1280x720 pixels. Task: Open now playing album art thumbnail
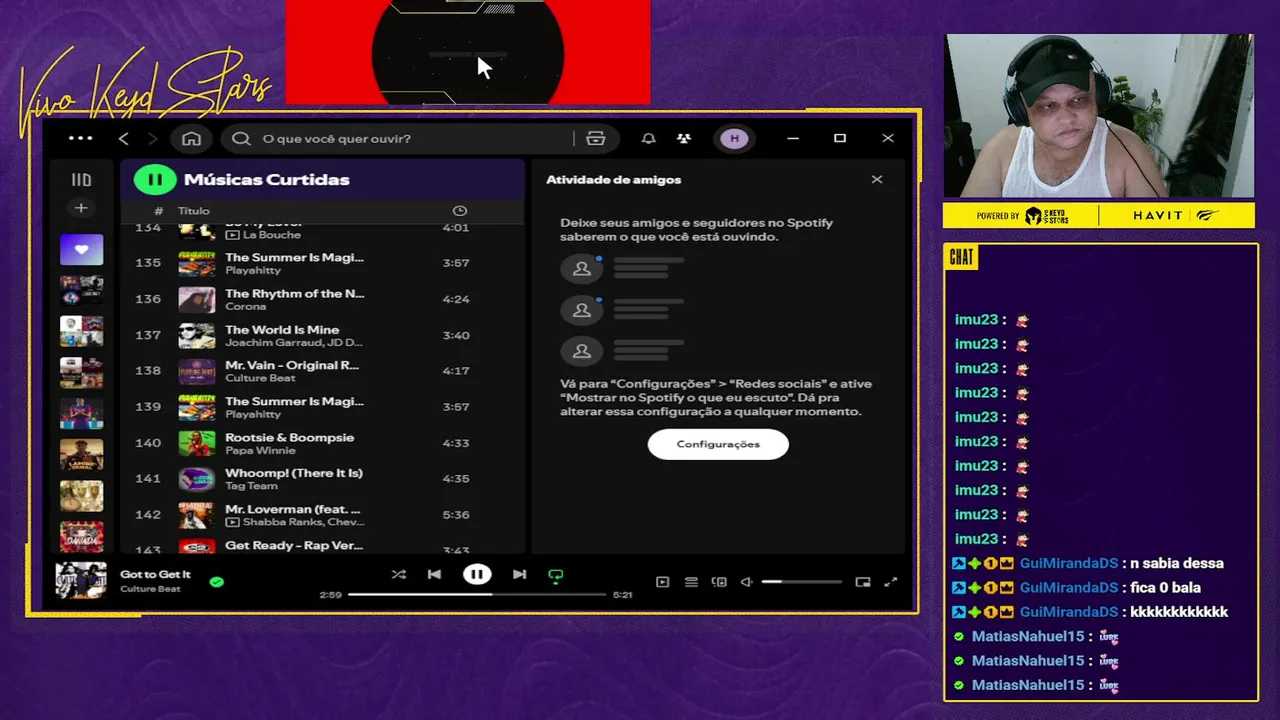point(81,580)
